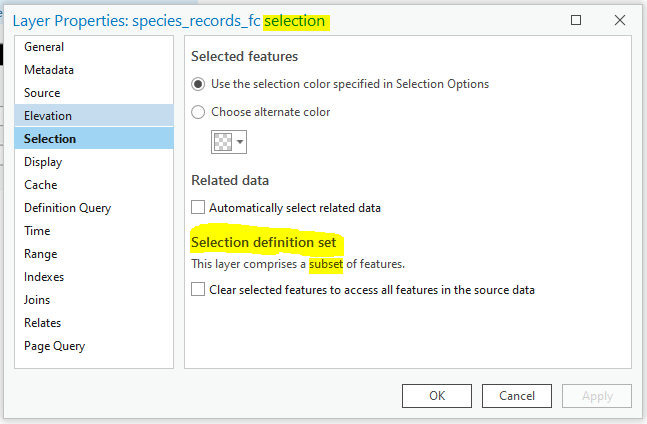Enable Automatically select related data

point(199,208)
